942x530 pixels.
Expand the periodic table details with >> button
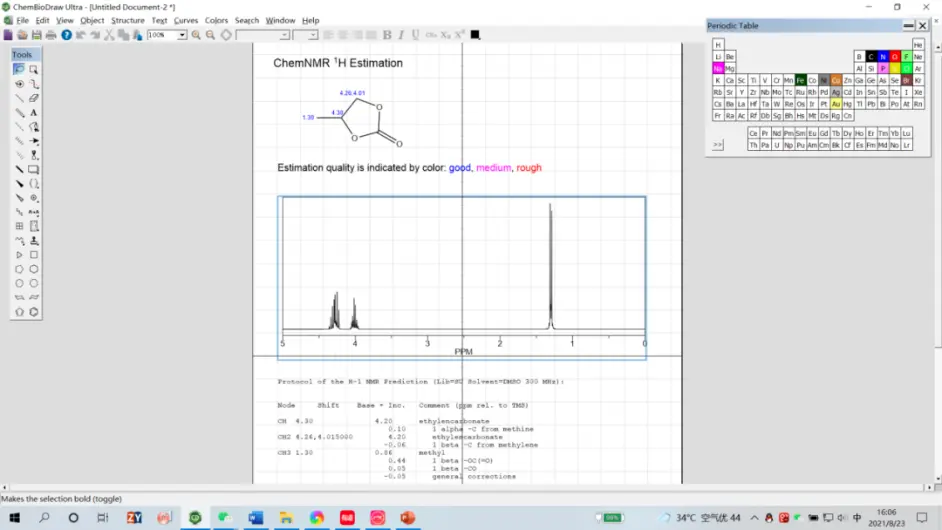click(x=717, y=145)
